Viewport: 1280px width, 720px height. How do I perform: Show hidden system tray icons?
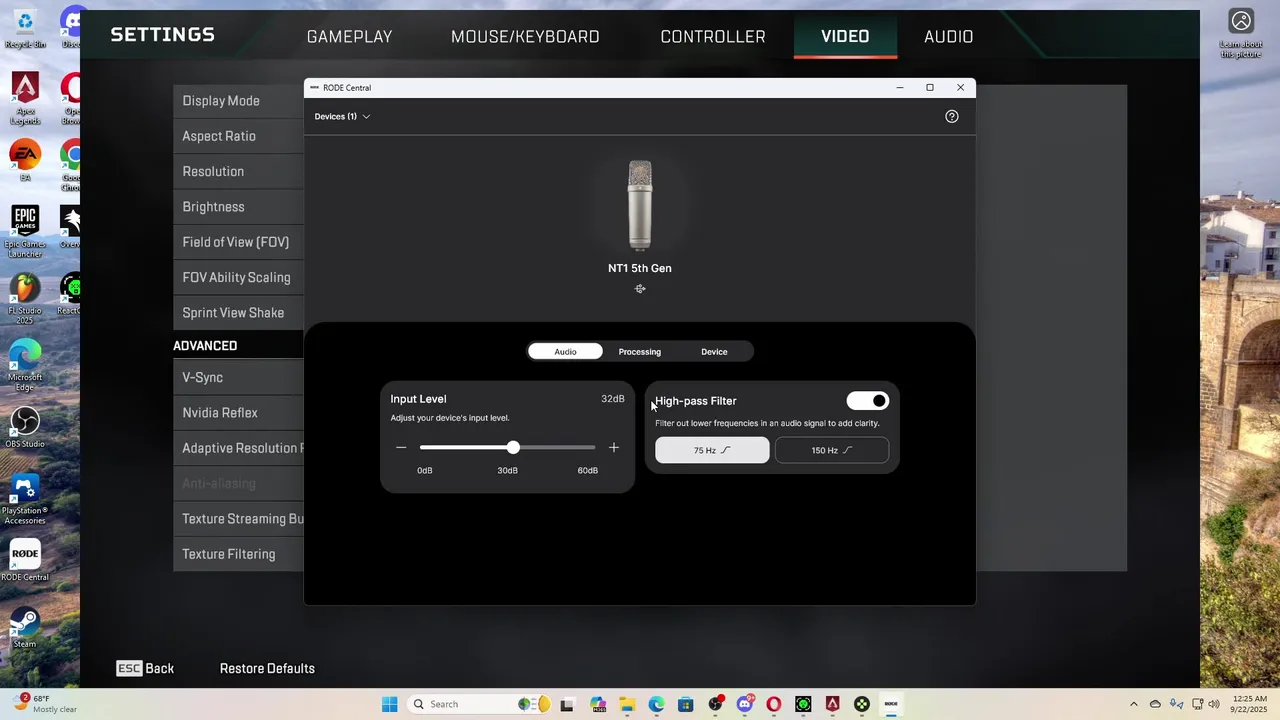coord(1133,704)
